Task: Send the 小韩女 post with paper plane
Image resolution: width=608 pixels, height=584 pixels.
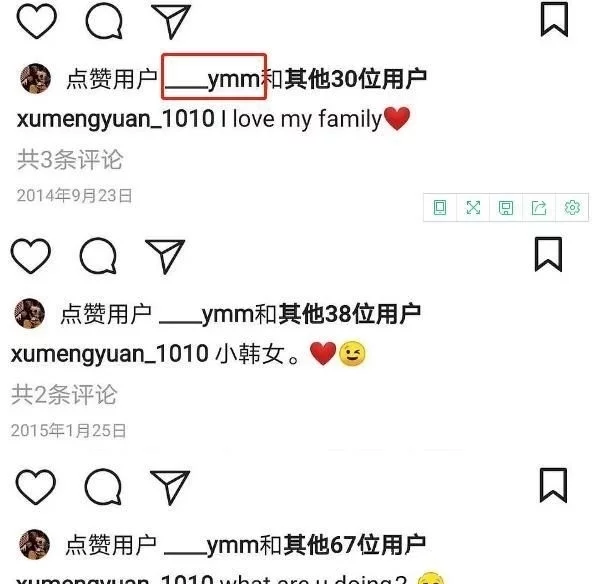Action: click(x=165, y=256)
